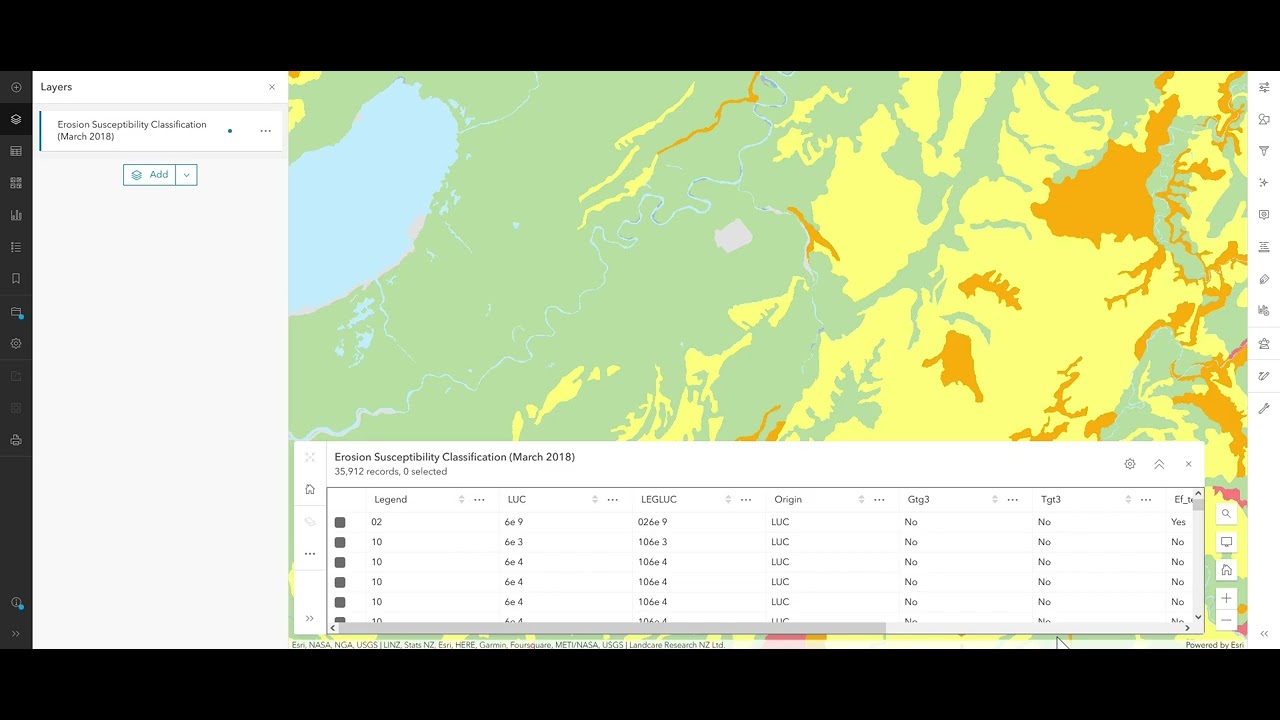Click table vertical scrollbar down arrow
This screenshot has width=1280, height=720.
point(1198,617)
